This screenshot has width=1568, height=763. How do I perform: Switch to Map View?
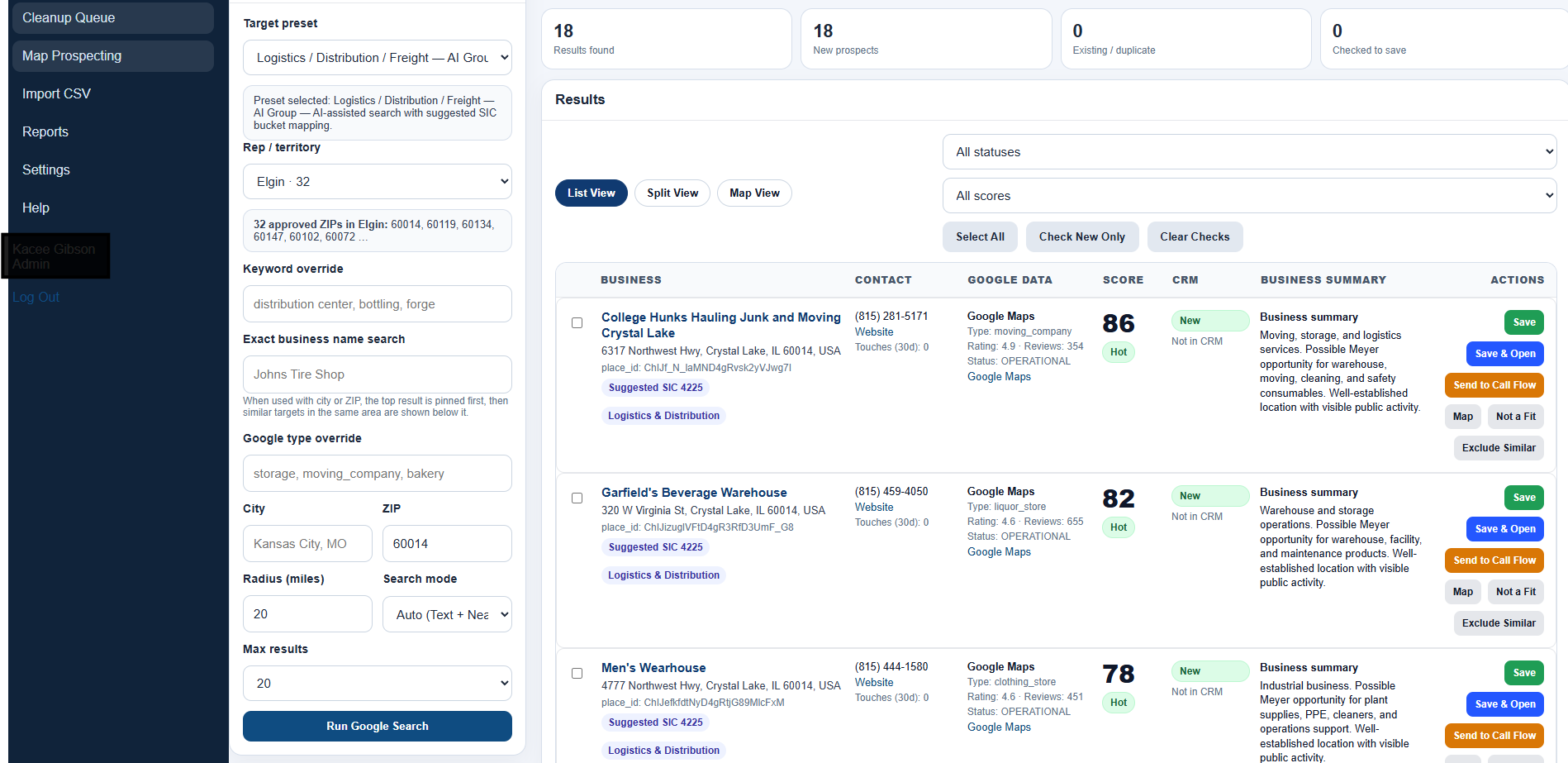[x=754, y=193]
